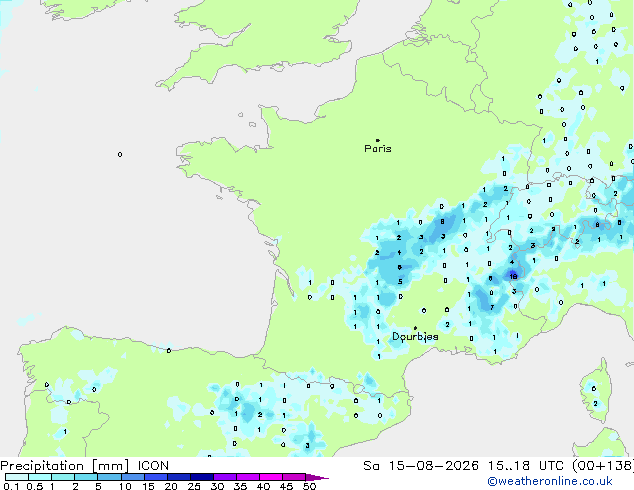Click the ICON model name label
Screen dimensions: 634x490
[153, 466]
